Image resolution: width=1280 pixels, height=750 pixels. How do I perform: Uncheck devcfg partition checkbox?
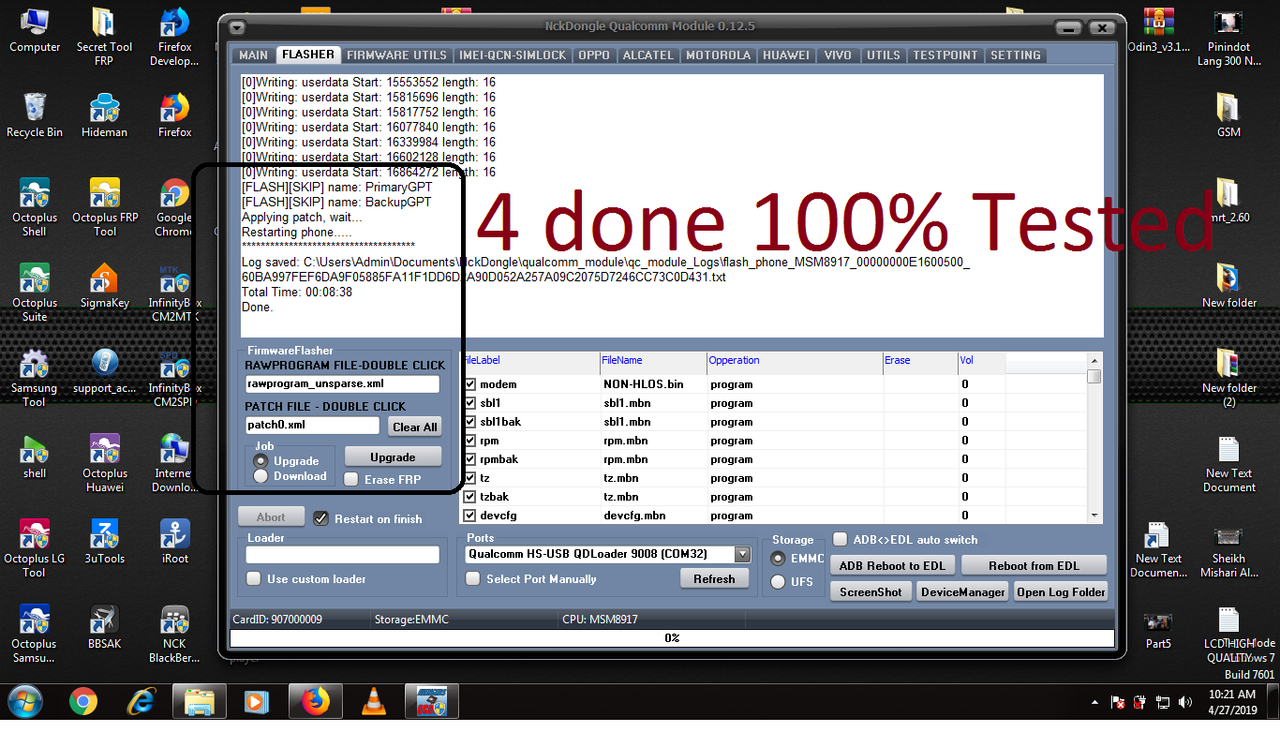[471, 515]
